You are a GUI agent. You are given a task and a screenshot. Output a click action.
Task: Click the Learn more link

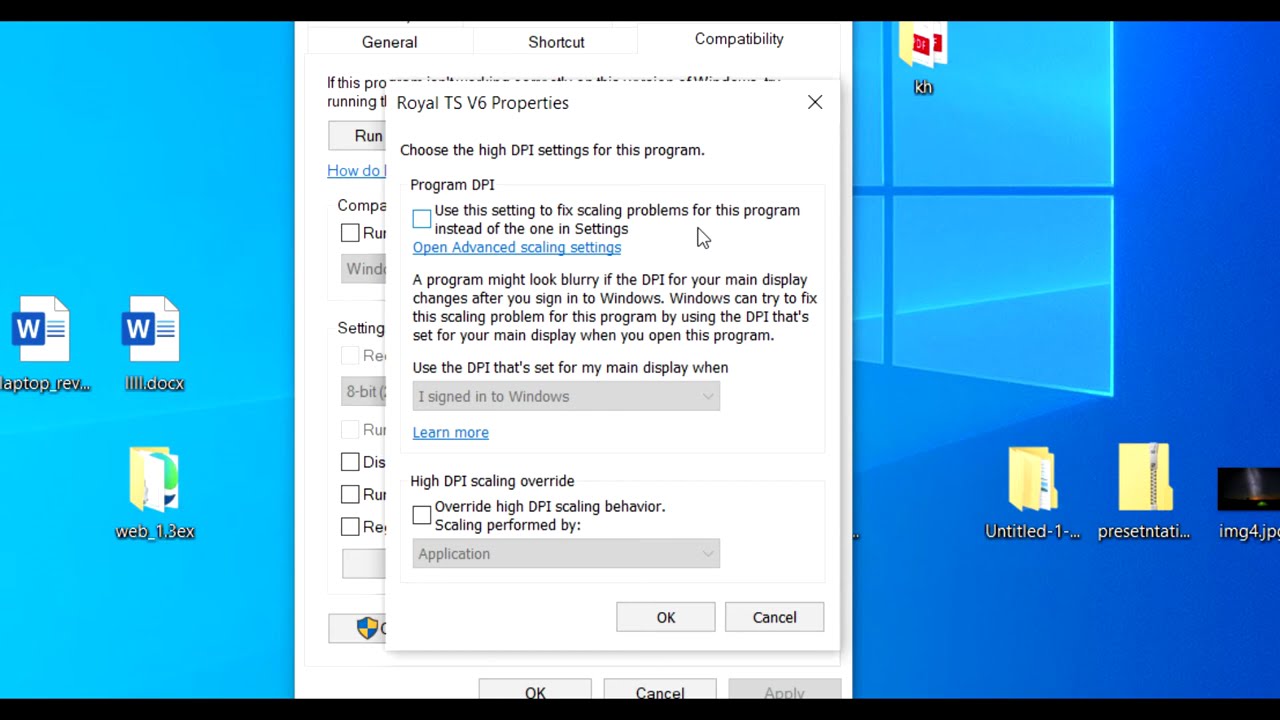pos(451,433)
